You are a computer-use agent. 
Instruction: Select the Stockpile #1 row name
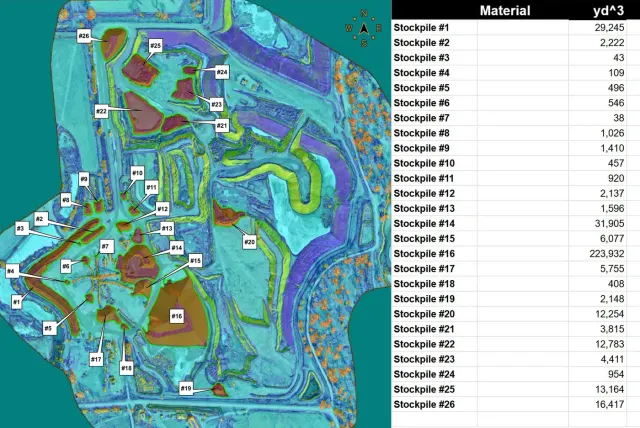point(421,28)
